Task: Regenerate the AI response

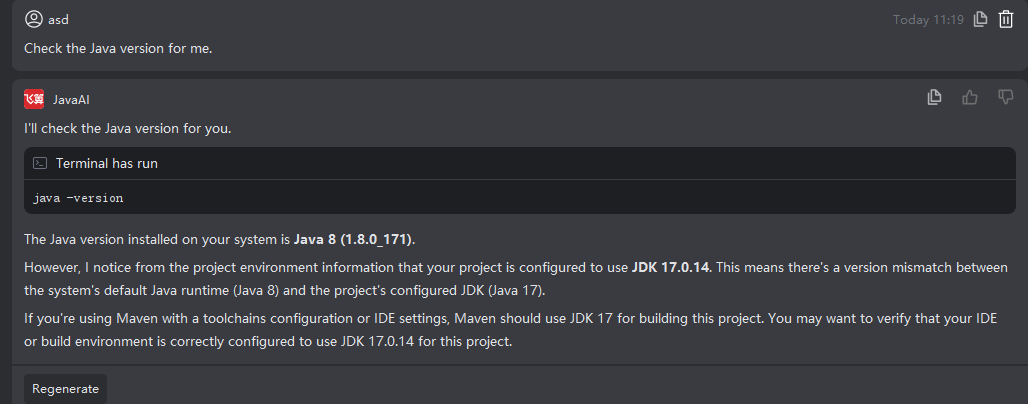Action: [x=66, y=389]
